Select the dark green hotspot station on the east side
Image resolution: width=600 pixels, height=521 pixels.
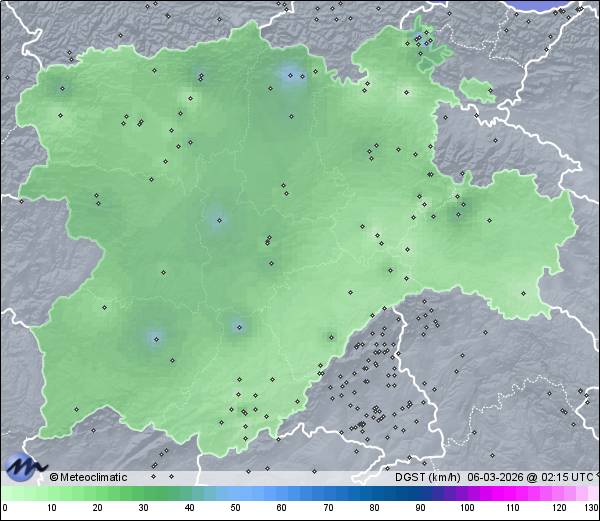click(460, 209)
